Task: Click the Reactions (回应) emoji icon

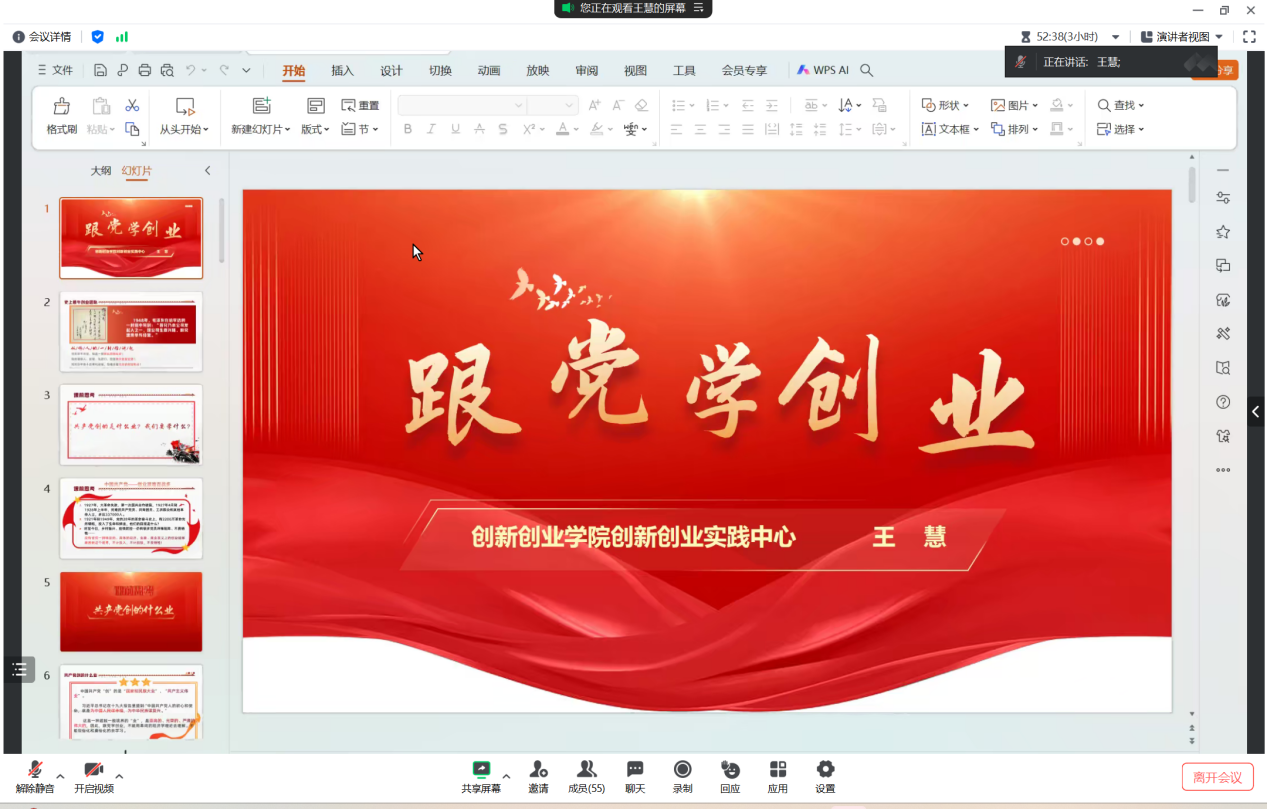Action: (730, 769)
